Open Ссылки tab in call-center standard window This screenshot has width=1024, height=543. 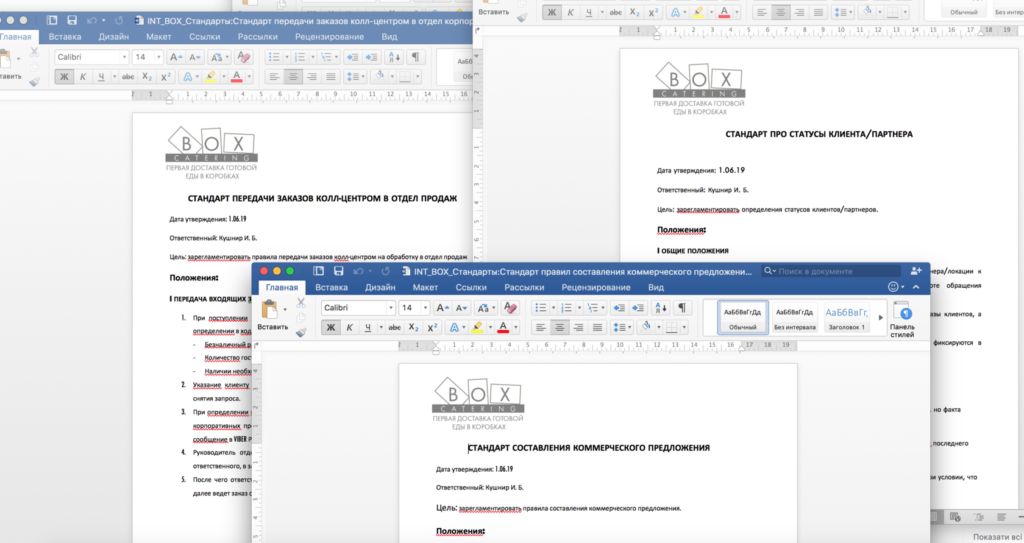pyautogui.click(x=204, y=37)
